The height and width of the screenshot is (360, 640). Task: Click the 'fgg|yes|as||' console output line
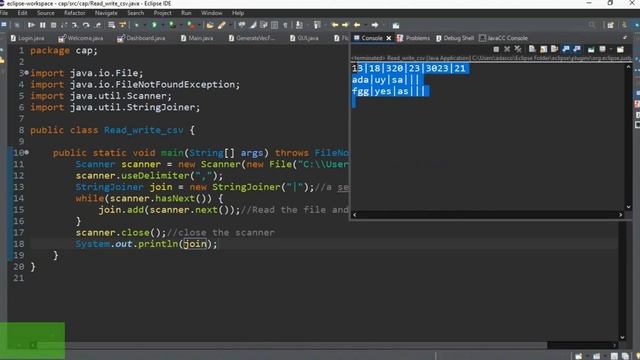(x=389, y=91)
